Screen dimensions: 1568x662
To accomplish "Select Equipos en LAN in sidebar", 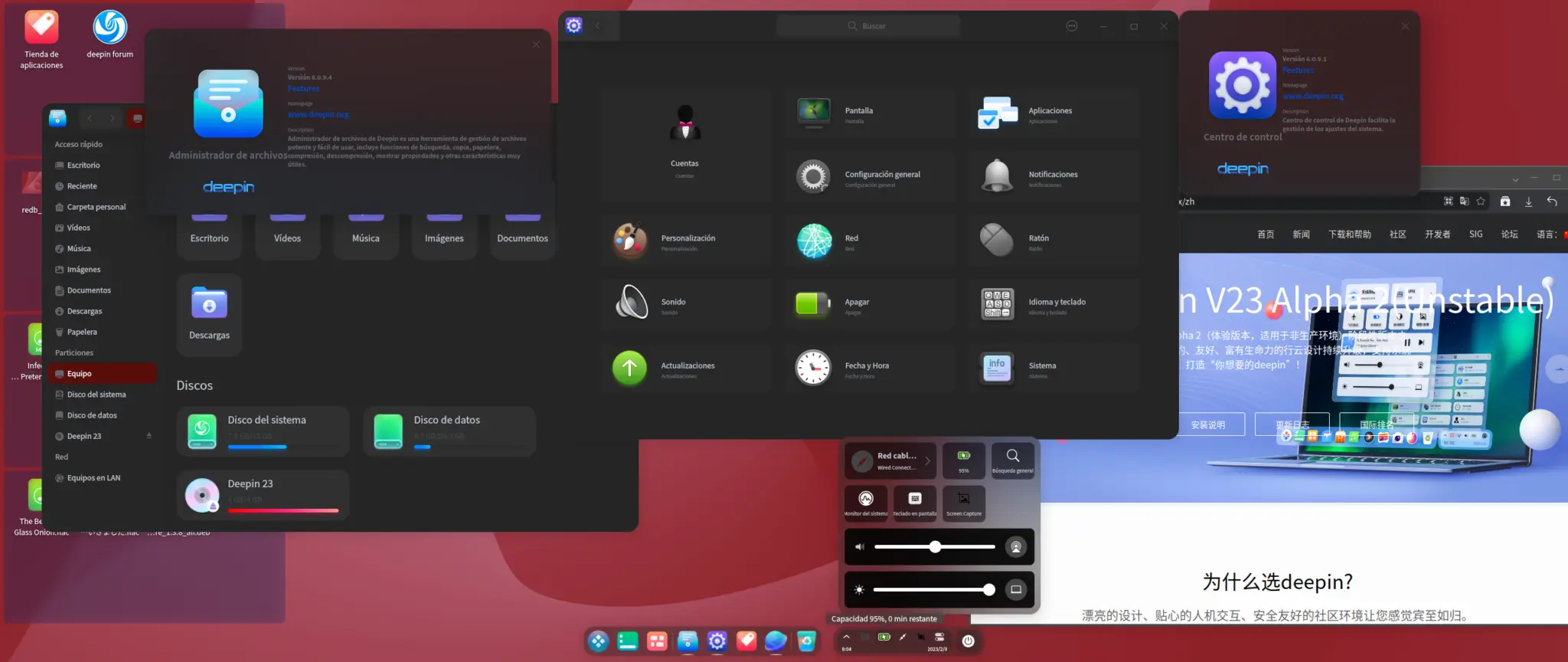I will coord(102,478).
